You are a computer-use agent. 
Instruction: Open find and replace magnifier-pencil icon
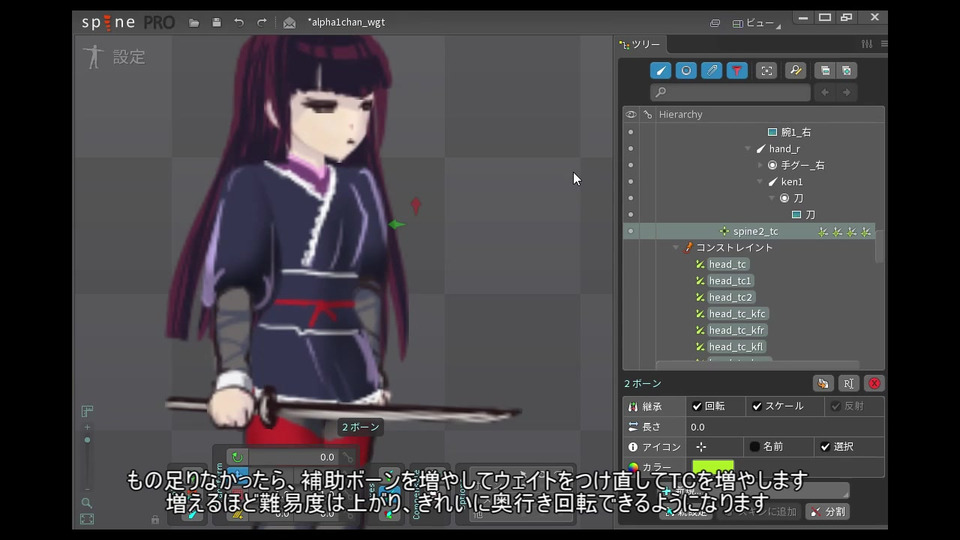click(x=795, y=70)
